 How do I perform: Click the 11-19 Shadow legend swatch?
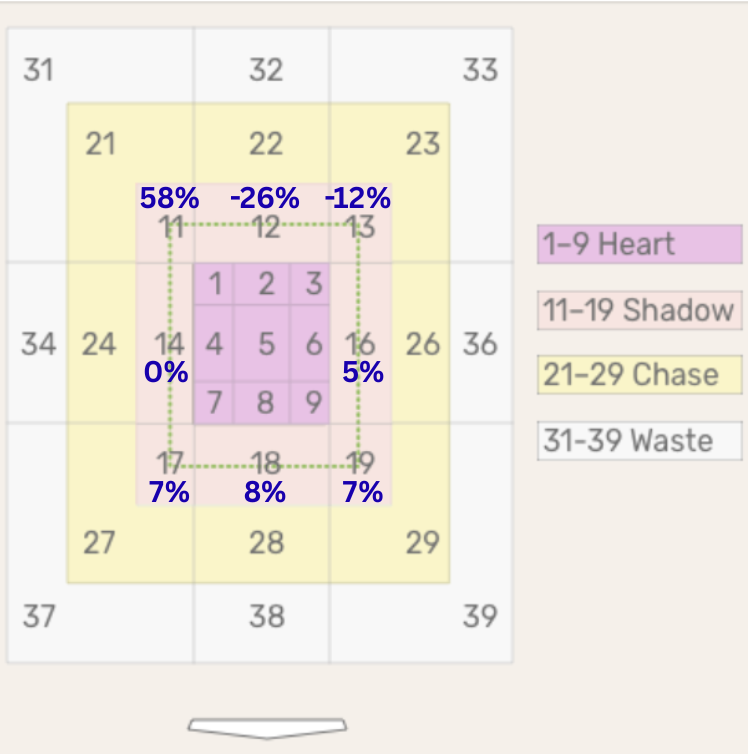tap(640, 310)
